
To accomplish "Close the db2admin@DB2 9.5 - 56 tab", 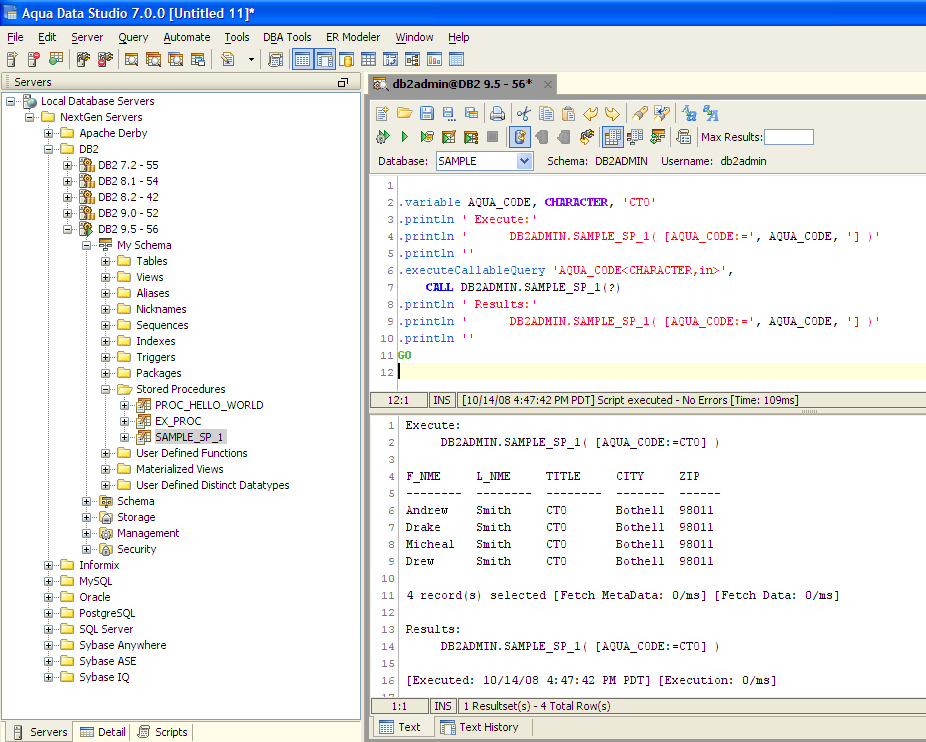I will point(547,84).
